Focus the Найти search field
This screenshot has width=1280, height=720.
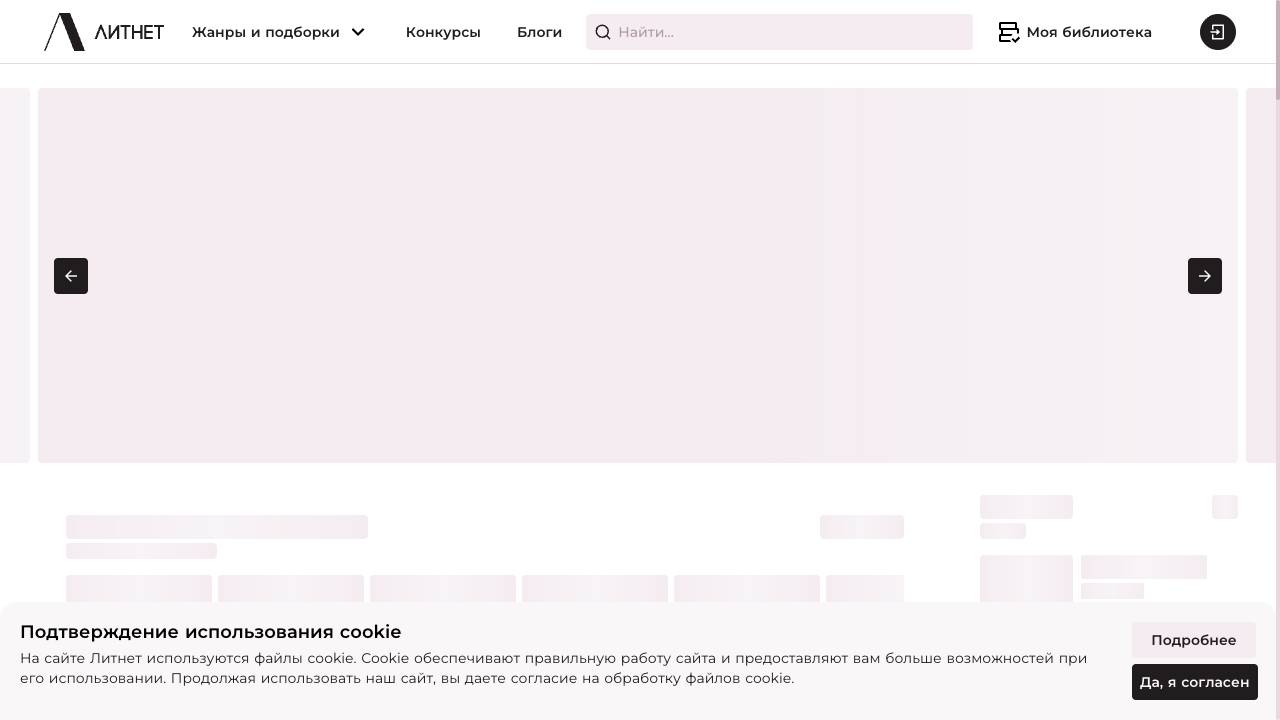point(779,32)
